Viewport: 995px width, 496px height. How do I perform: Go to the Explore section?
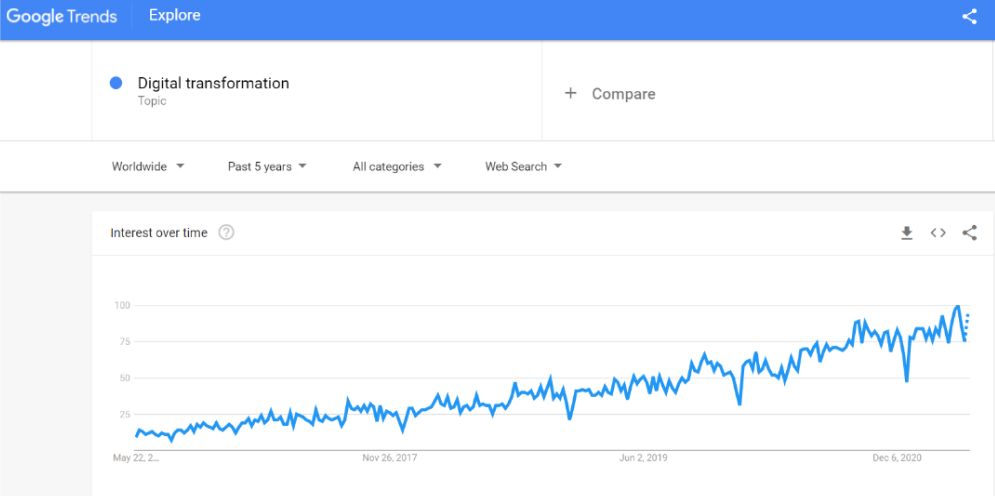click(174, 15)
